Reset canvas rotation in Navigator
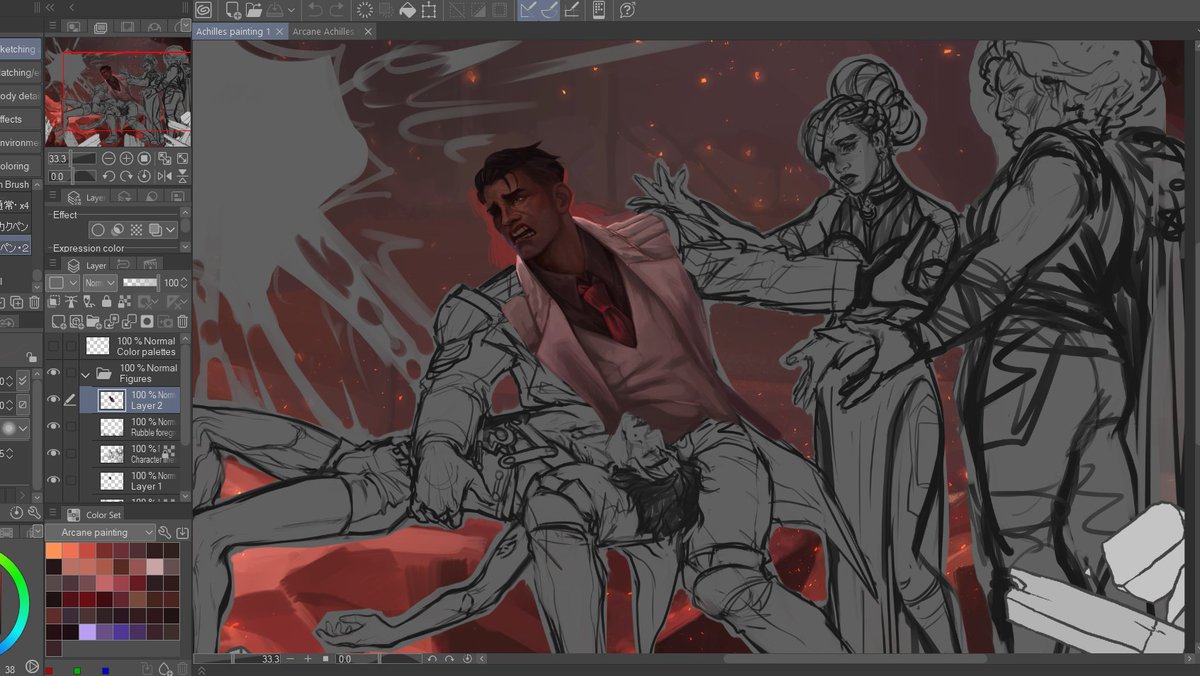Viewport: 1200px width, 676px height. click(144, 176)
